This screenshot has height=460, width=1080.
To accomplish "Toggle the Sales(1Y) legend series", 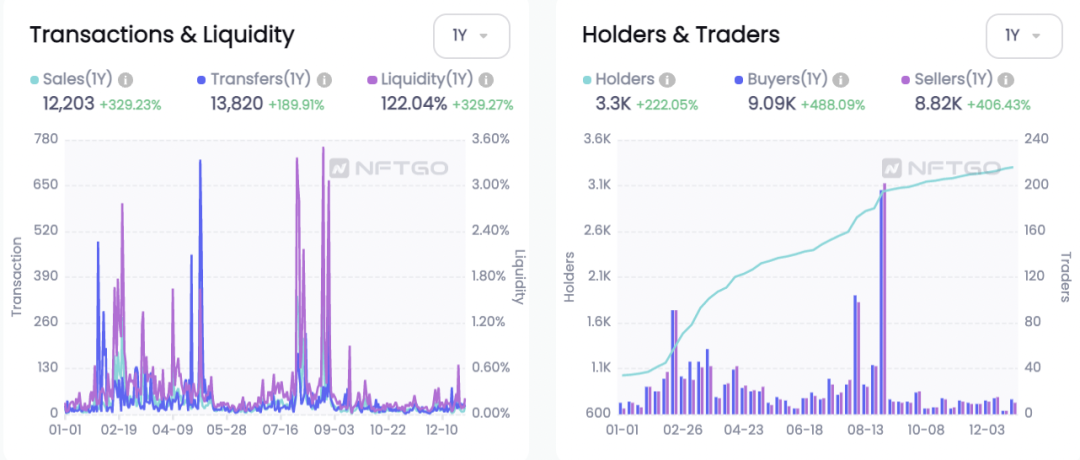I will point(72,80).
